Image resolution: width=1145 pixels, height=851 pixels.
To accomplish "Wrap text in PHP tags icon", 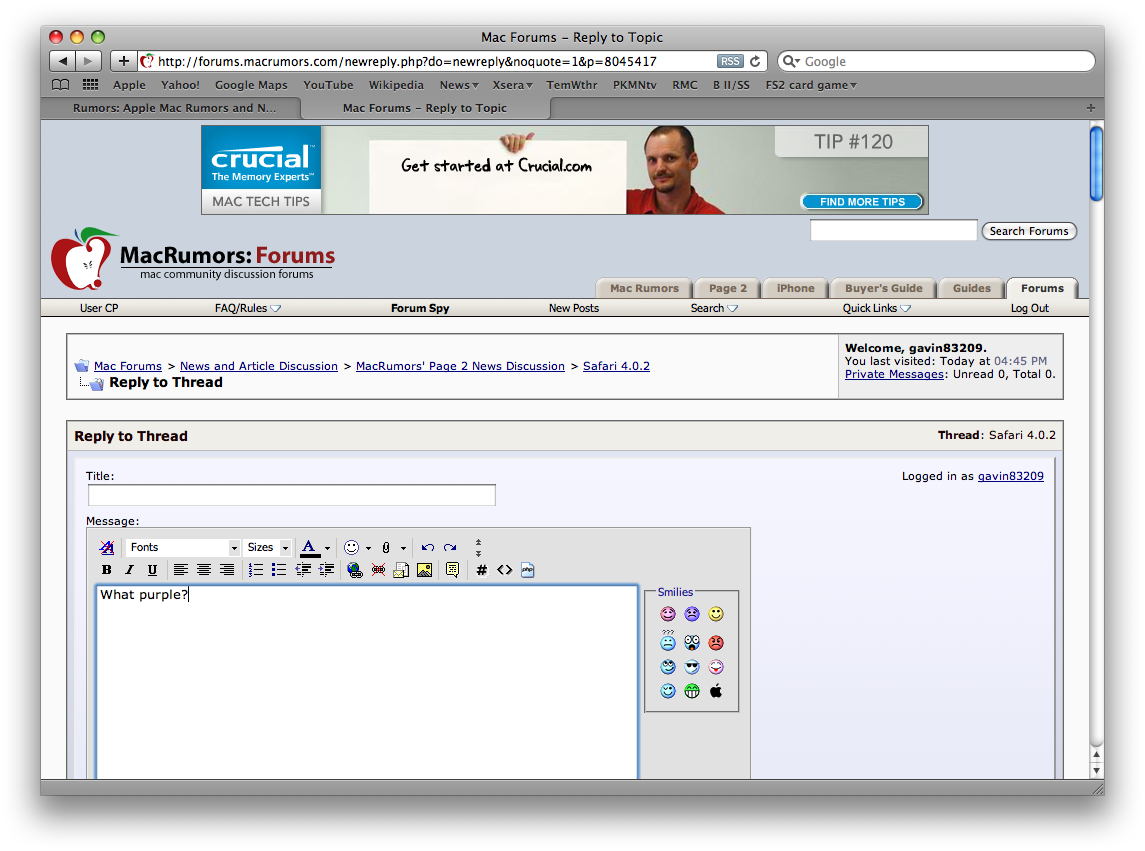I will tap(528, 570).
